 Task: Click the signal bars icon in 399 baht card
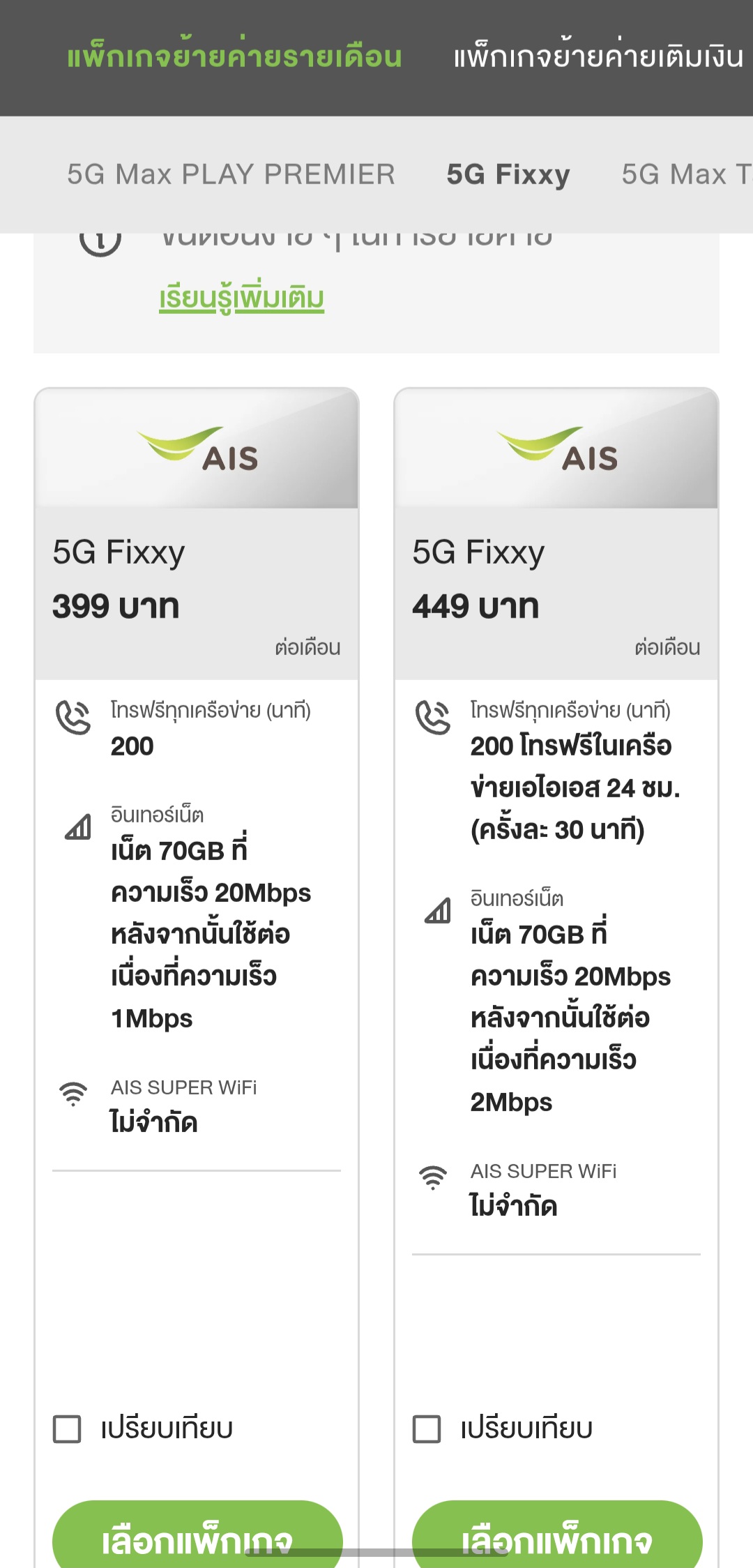click(x=77, y=827)
